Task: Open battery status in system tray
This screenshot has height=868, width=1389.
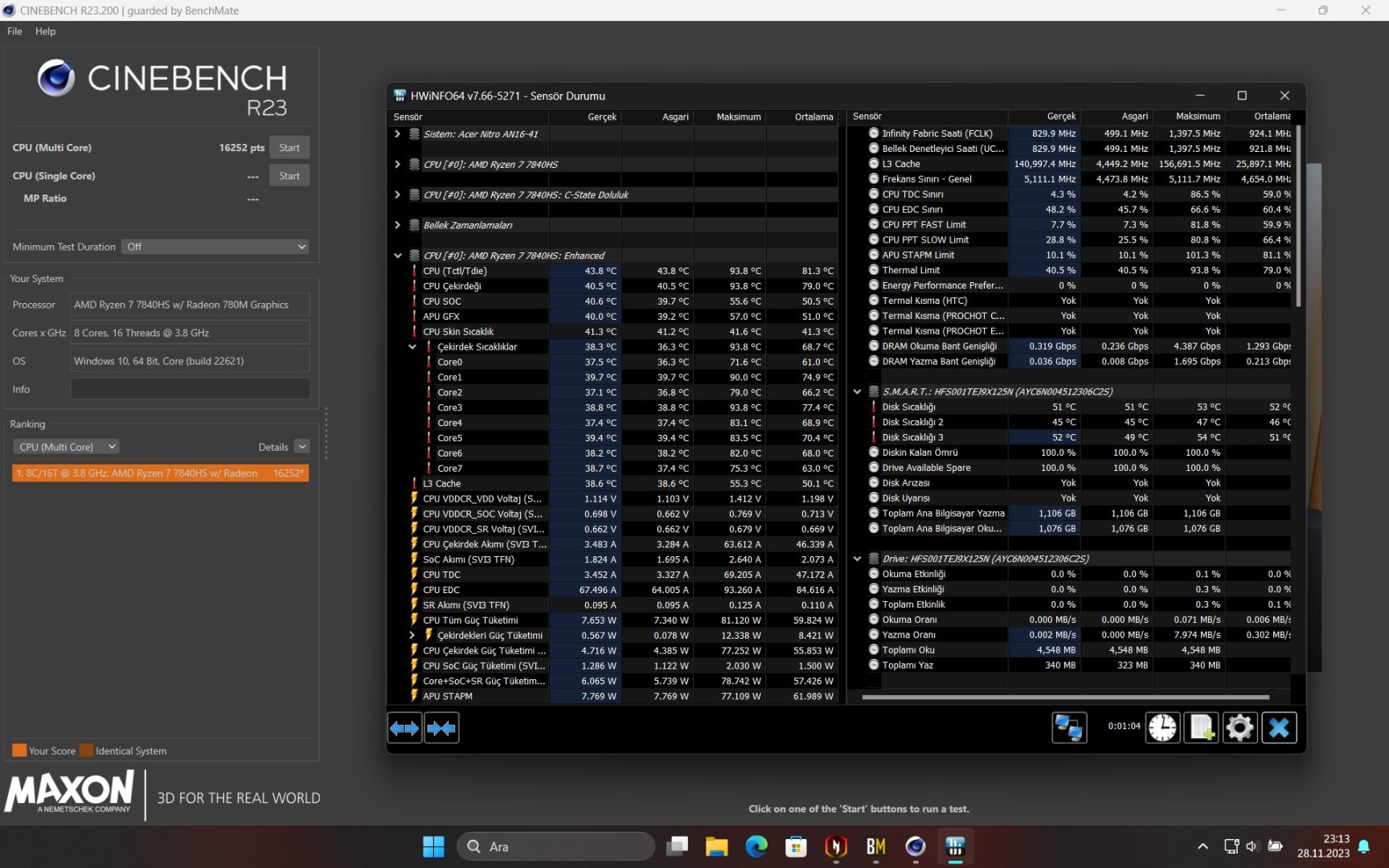Action: 1275,846
